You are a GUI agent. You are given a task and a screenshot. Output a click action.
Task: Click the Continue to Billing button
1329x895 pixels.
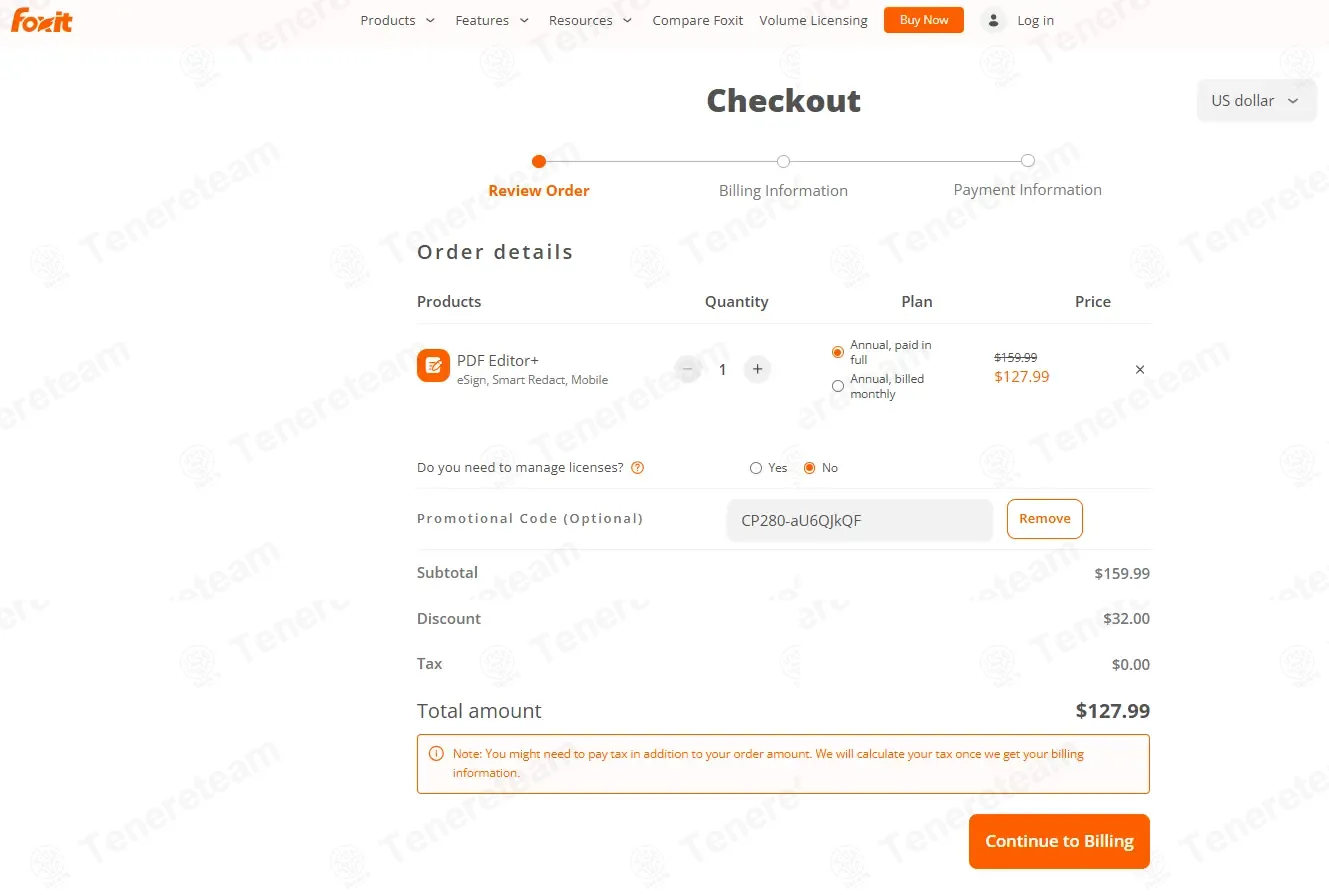1059,841
